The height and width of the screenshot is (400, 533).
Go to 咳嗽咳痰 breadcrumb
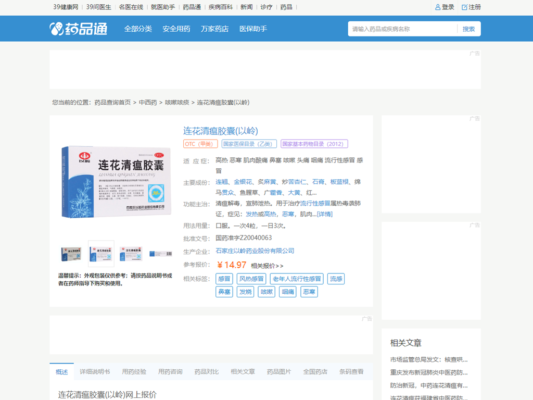click(177, 102)
